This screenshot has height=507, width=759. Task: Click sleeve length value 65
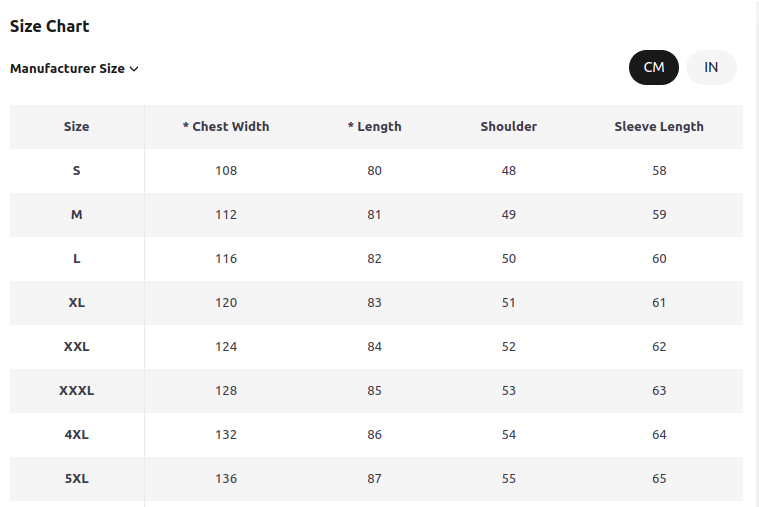pos(659,479)
